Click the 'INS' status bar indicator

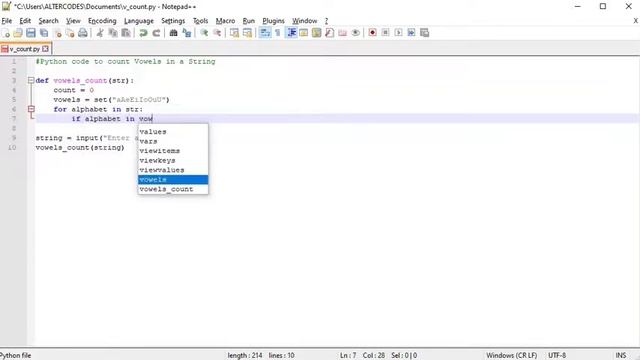[x=620, y=356]
